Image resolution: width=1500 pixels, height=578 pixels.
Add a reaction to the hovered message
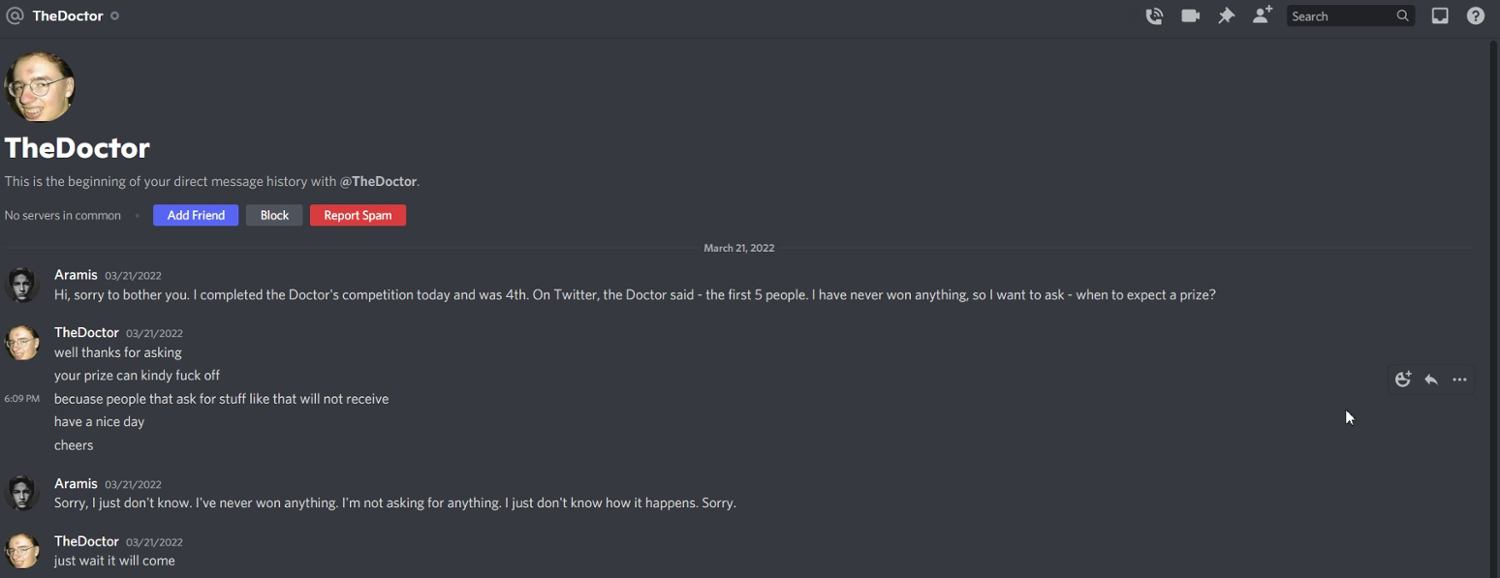pos(1403,380)
